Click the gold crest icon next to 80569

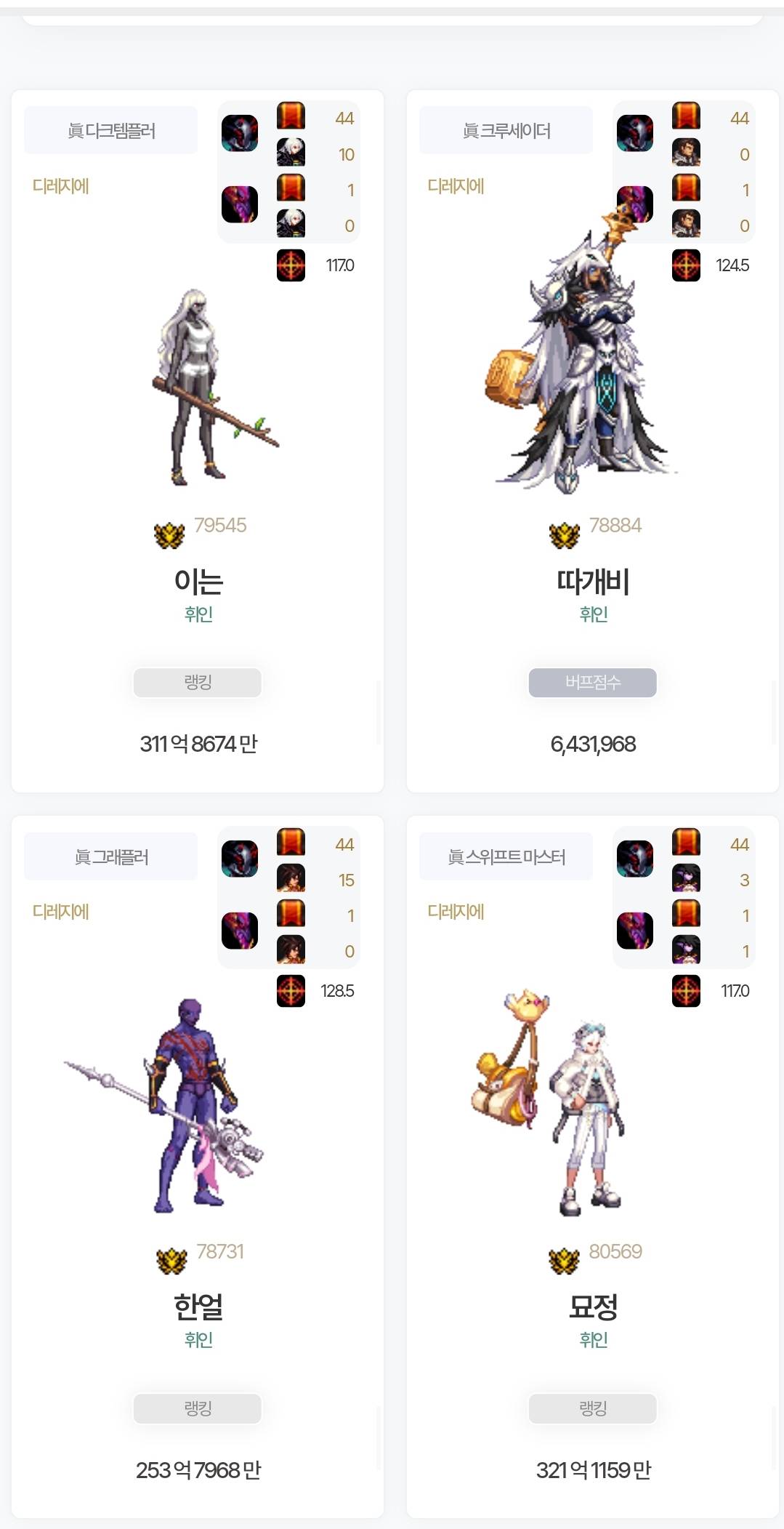coord(564,1261)
